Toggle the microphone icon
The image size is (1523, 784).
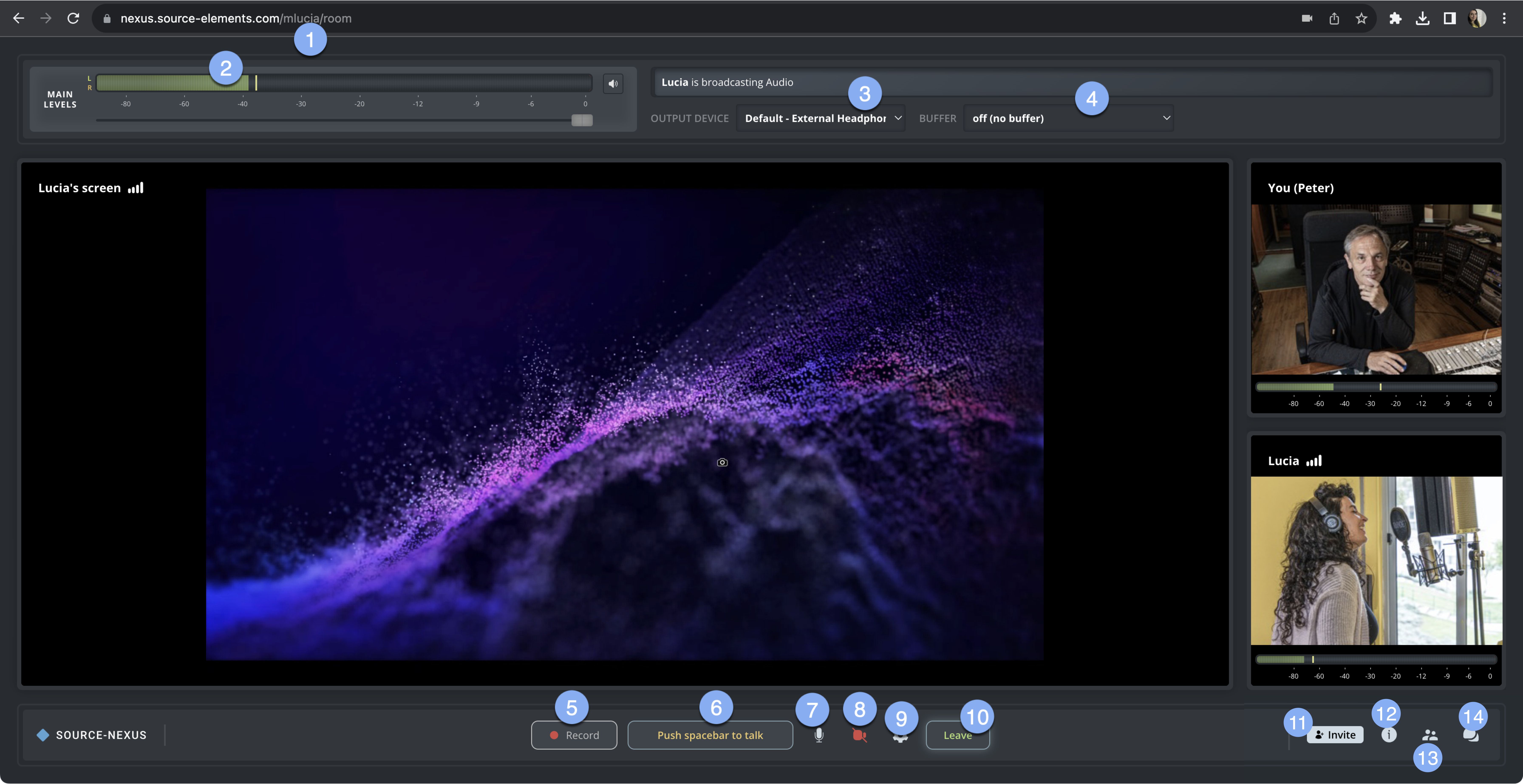pyautogui.click(x=819, y=736)
